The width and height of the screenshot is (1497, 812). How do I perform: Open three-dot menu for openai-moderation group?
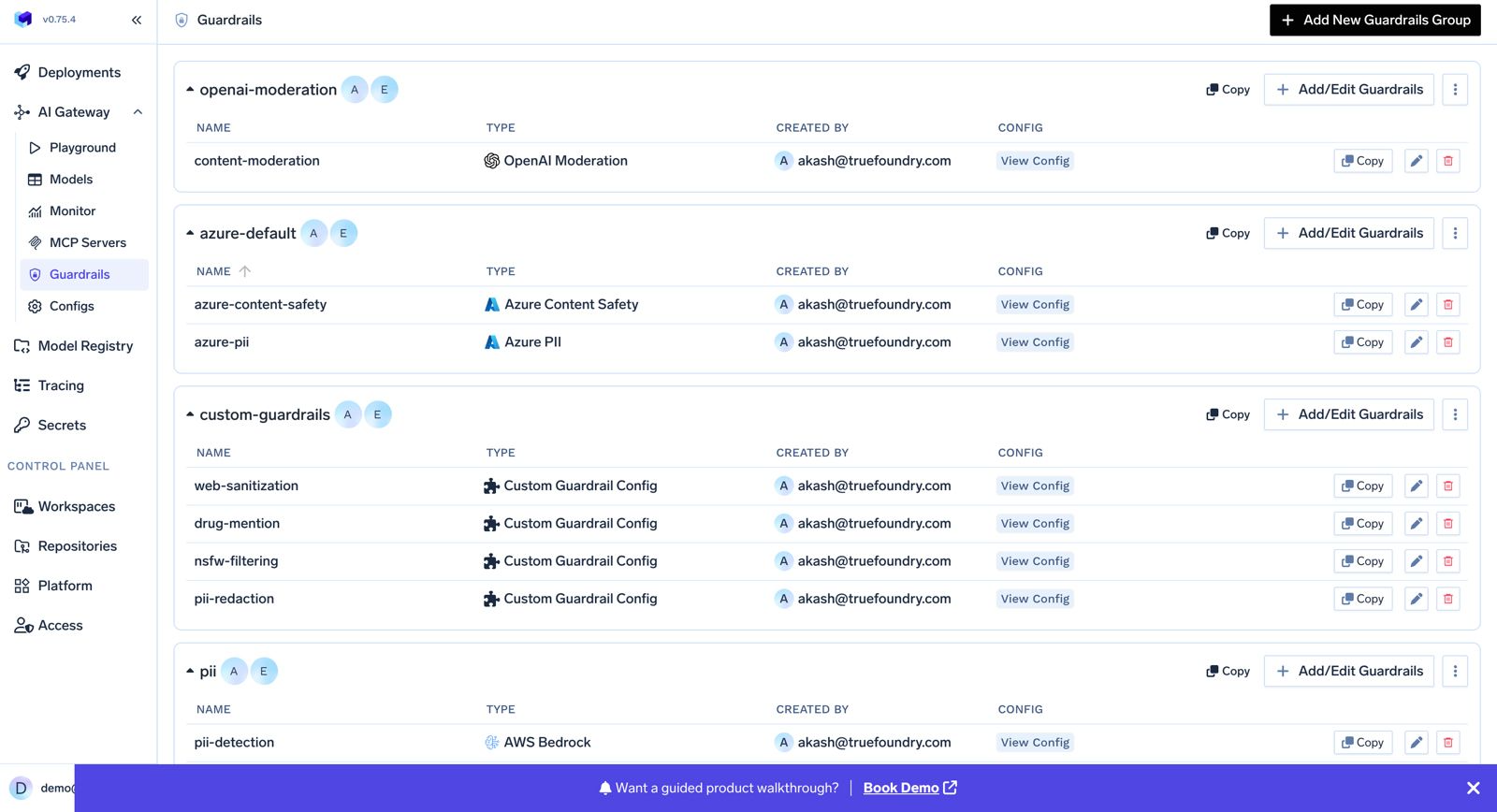(x=1455, y=90)
